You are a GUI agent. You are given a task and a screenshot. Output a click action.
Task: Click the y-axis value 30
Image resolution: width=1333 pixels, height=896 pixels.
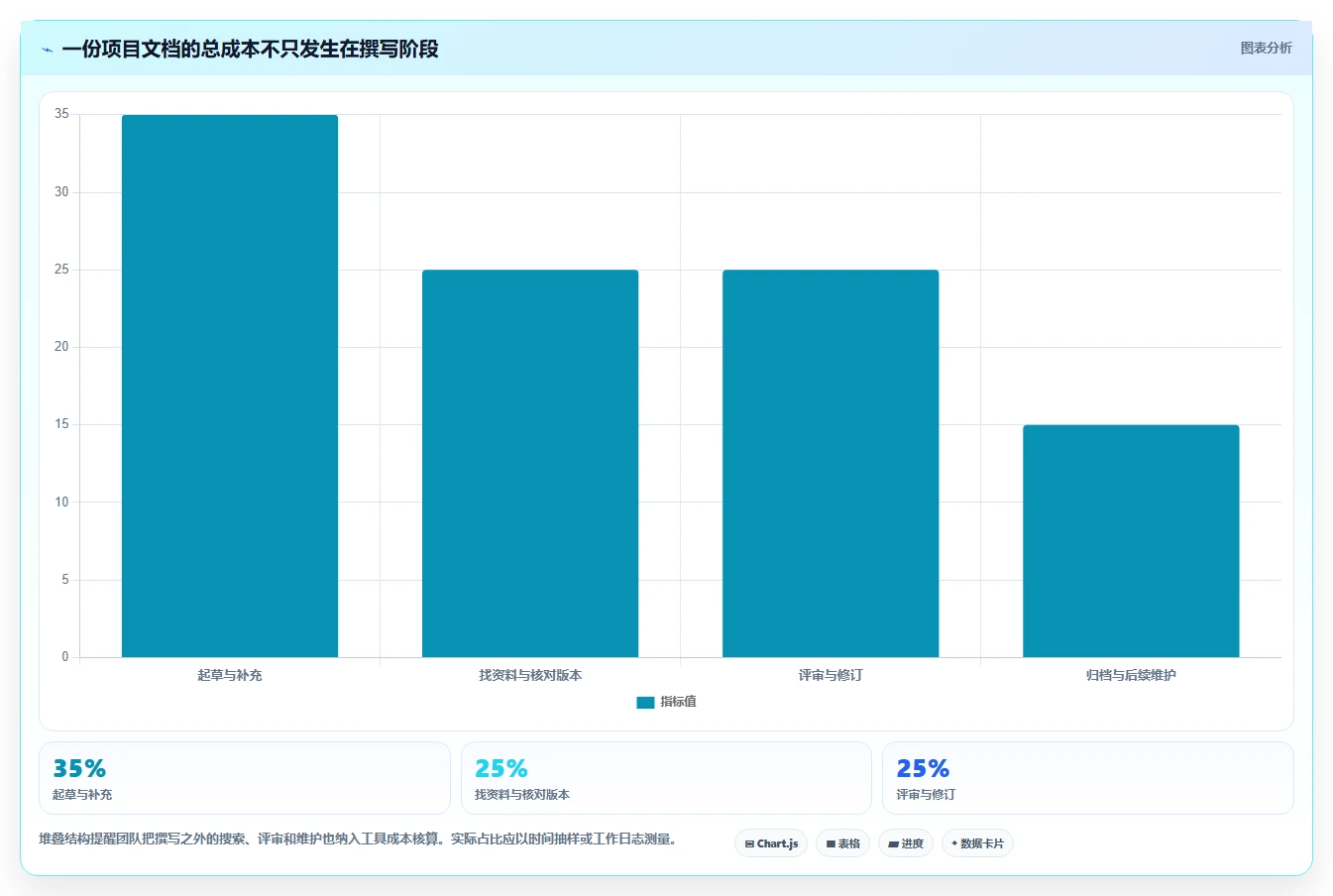click(x=62, y=192)
